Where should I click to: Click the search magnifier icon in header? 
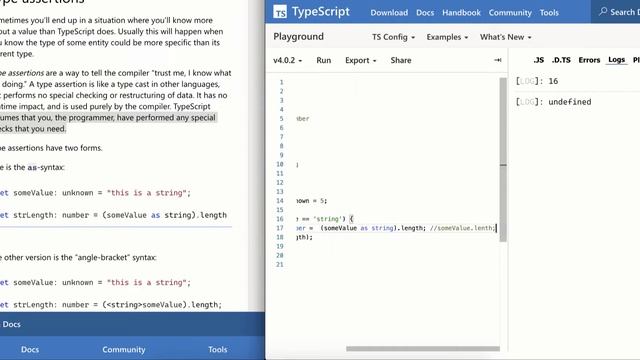click(603, 11)
